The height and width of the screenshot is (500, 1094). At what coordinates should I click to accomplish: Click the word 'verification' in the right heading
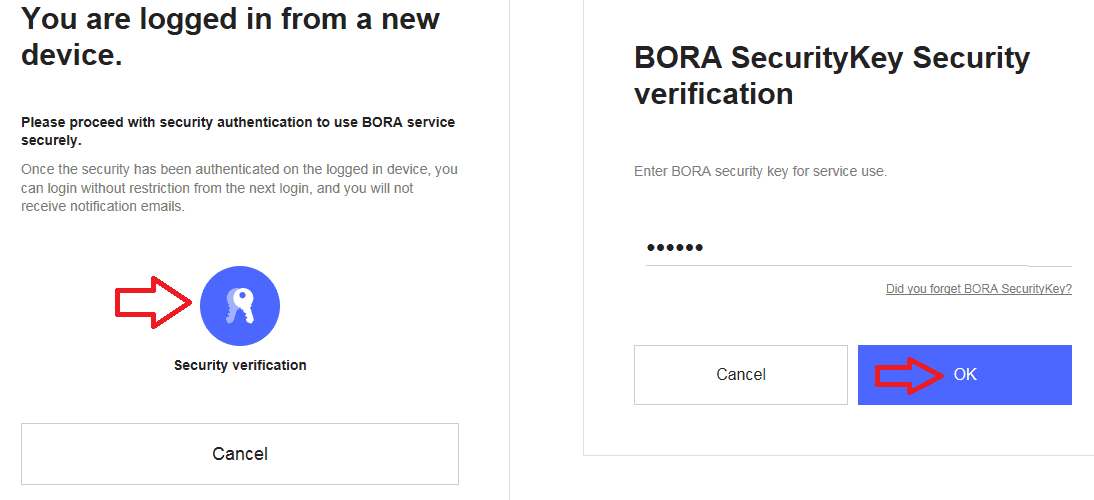[713, 93]
